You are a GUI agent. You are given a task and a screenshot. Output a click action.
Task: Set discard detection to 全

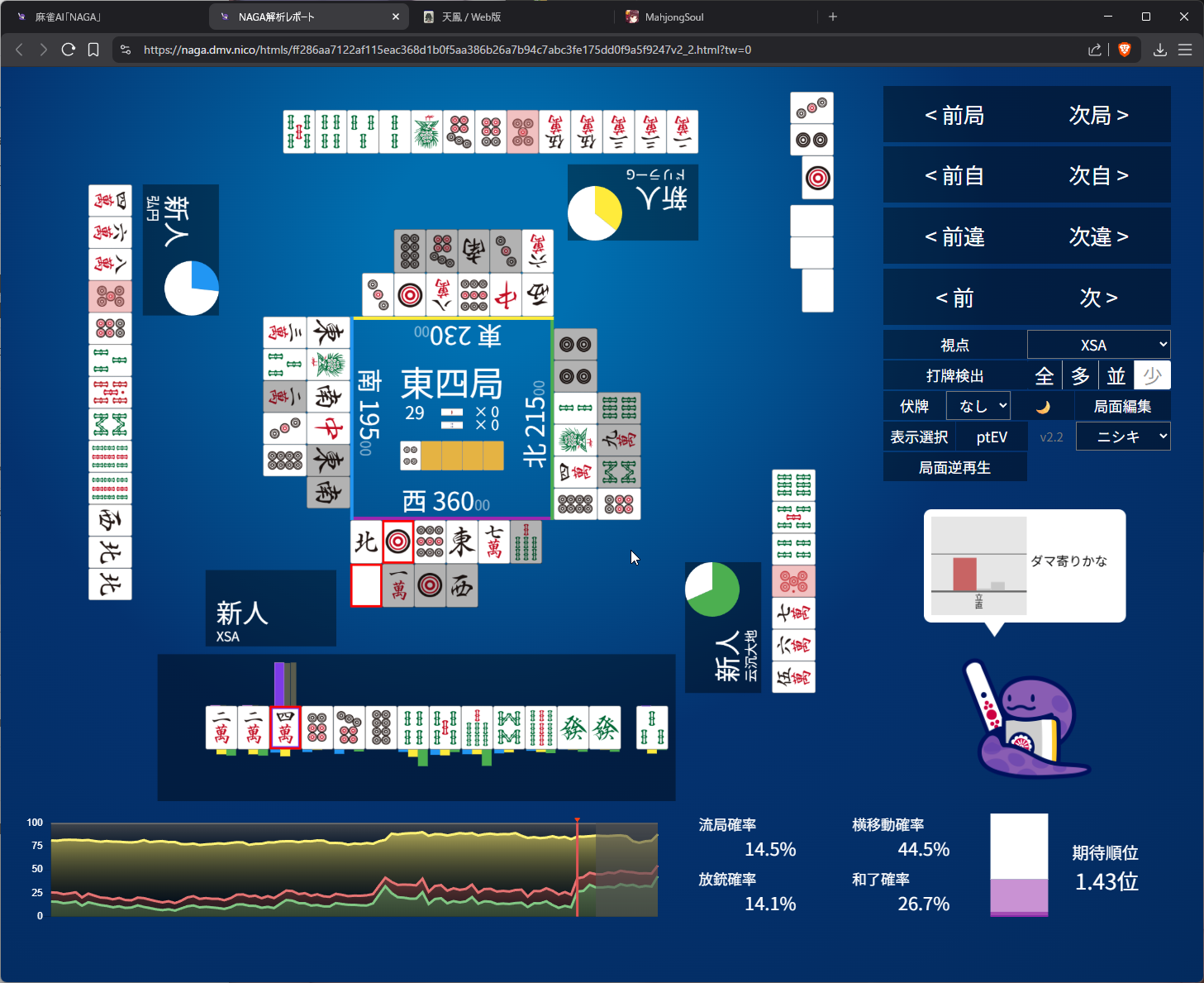pyautogui.click(x=1045, y=376)
